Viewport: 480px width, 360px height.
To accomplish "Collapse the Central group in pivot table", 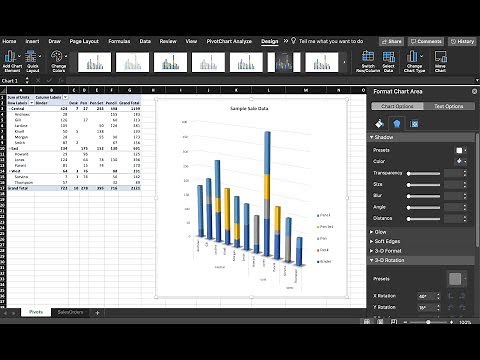I will (10, 109).
